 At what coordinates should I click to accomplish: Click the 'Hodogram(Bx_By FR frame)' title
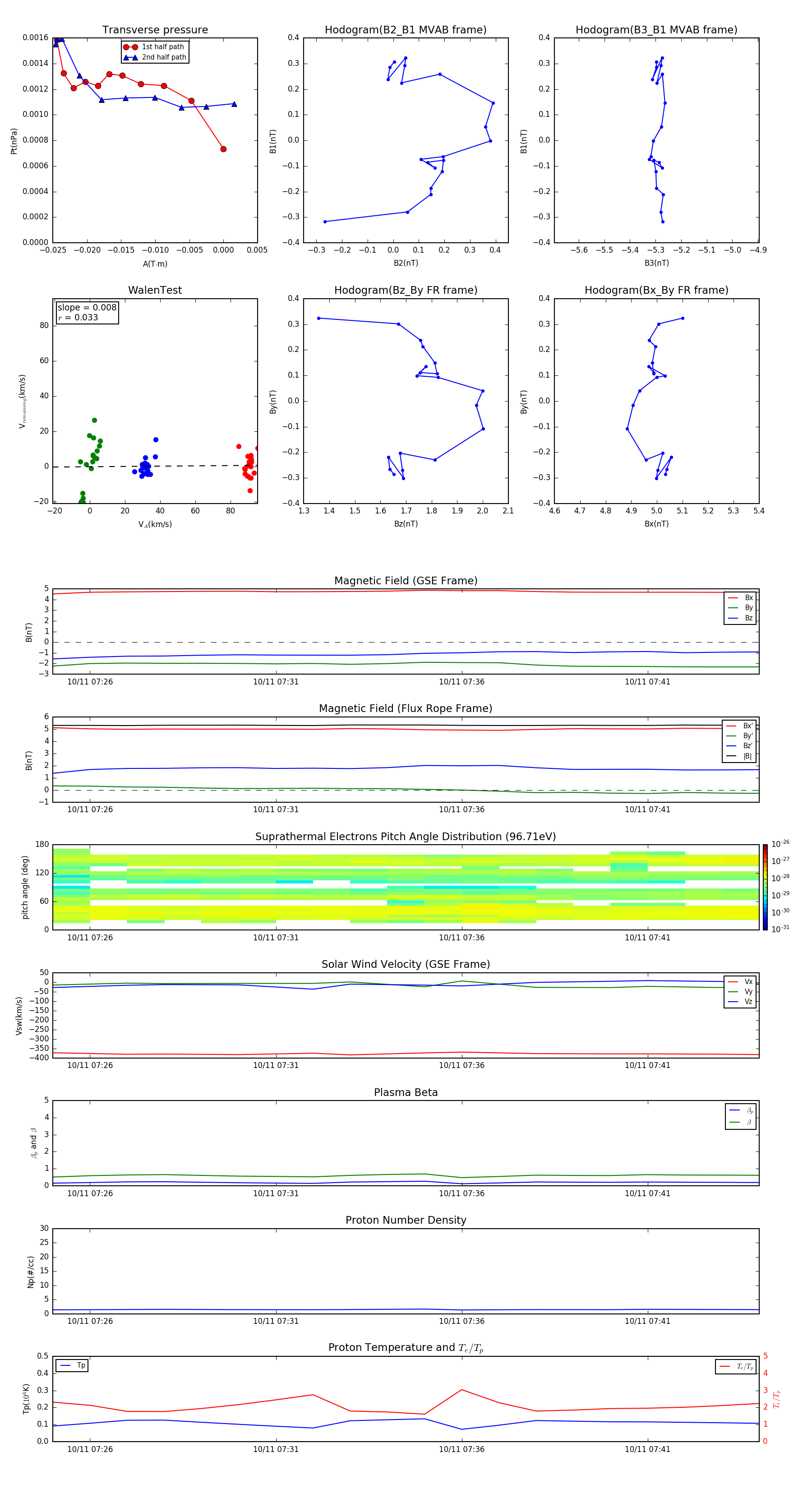coord(656,290)
